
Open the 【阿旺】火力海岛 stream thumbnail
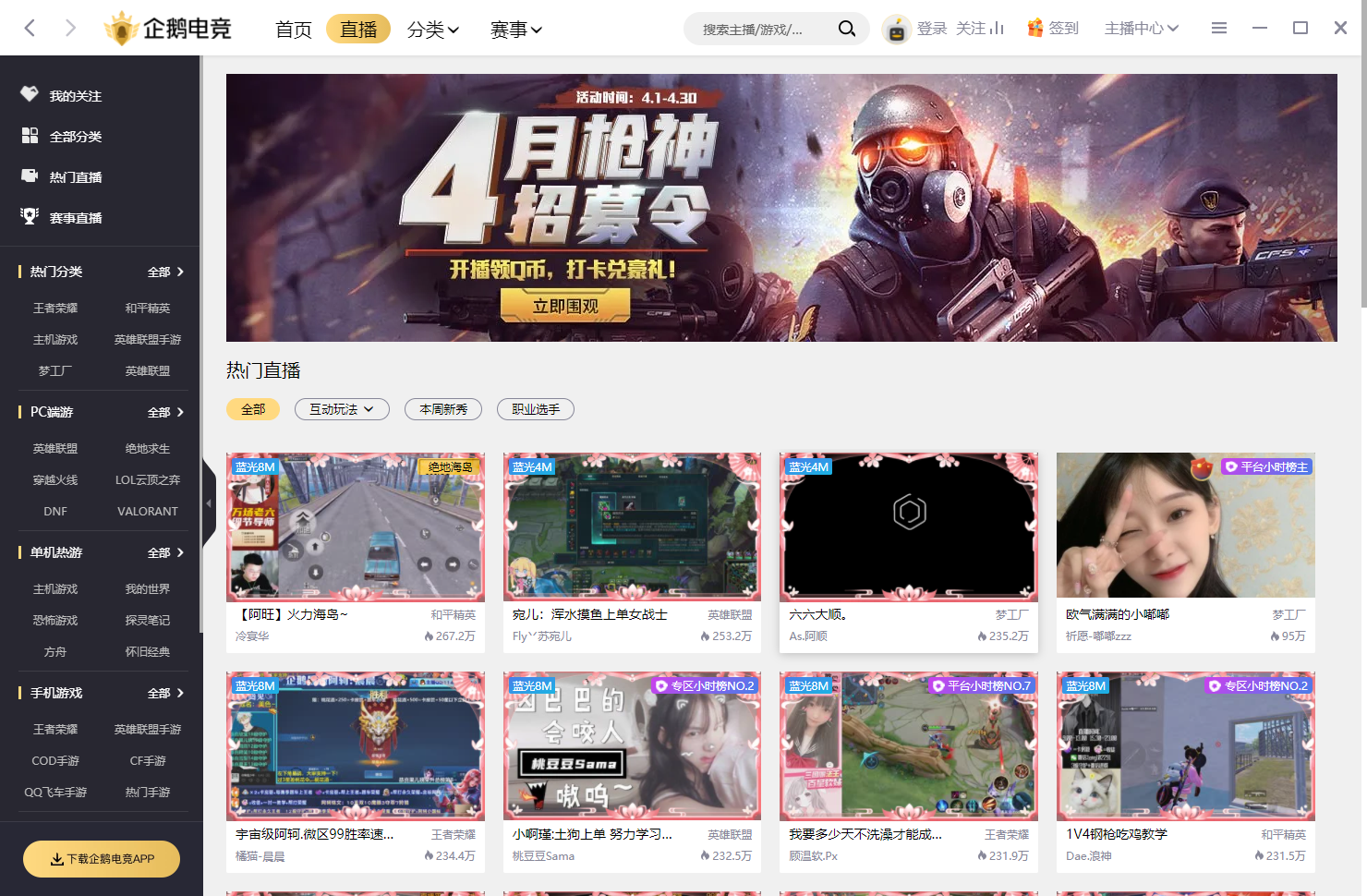click(x=356, y=527)
